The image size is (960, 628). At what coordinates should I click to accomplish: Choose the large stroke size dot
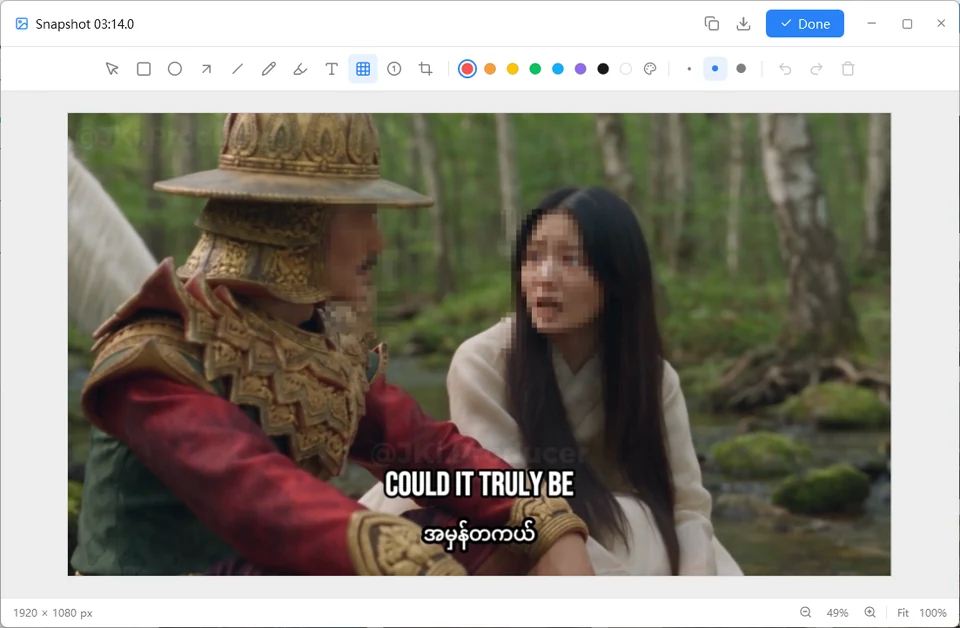[741, 69]
